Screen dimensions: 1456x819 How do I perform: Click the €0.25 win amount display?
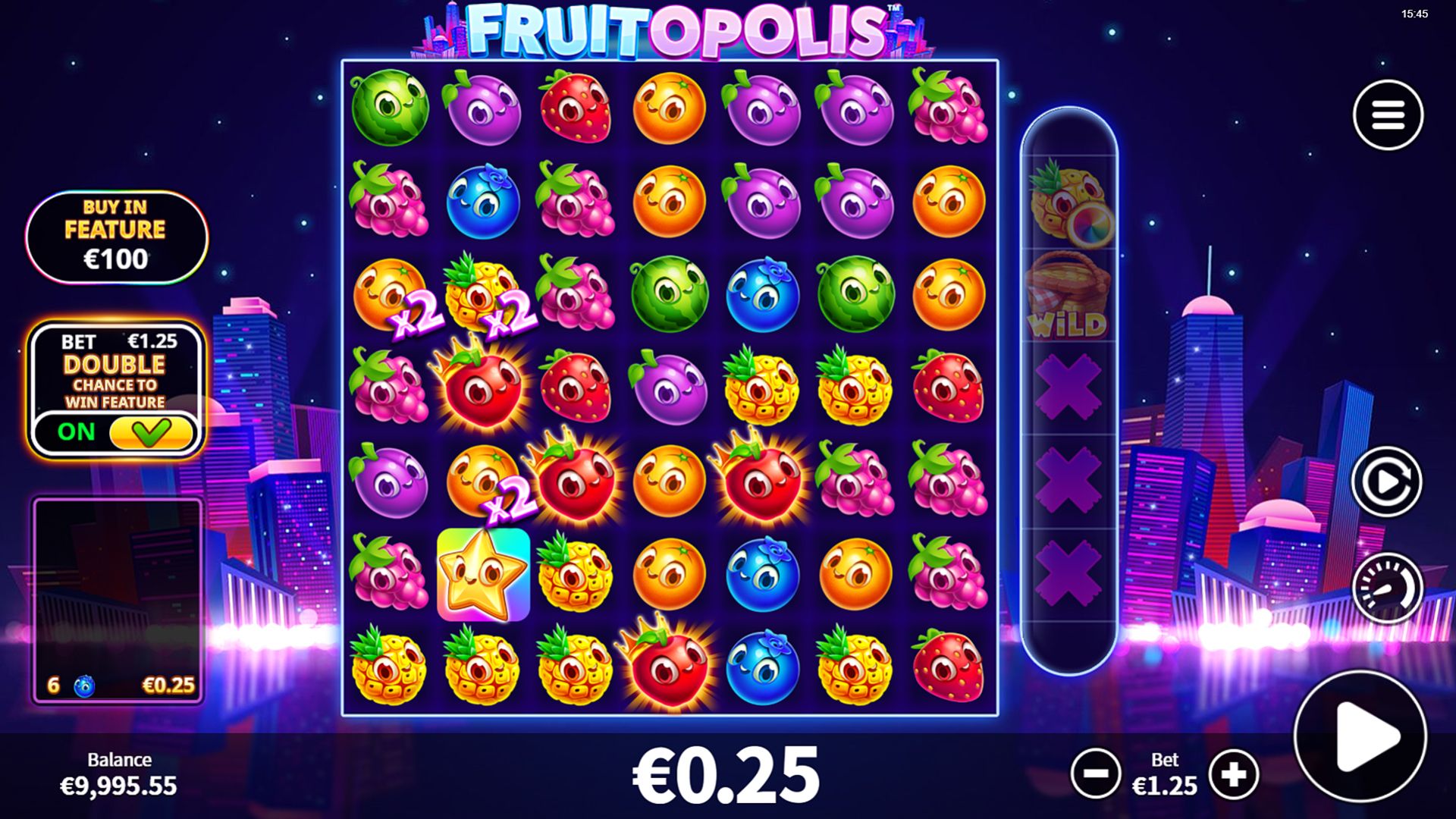(x=726, y=775)
